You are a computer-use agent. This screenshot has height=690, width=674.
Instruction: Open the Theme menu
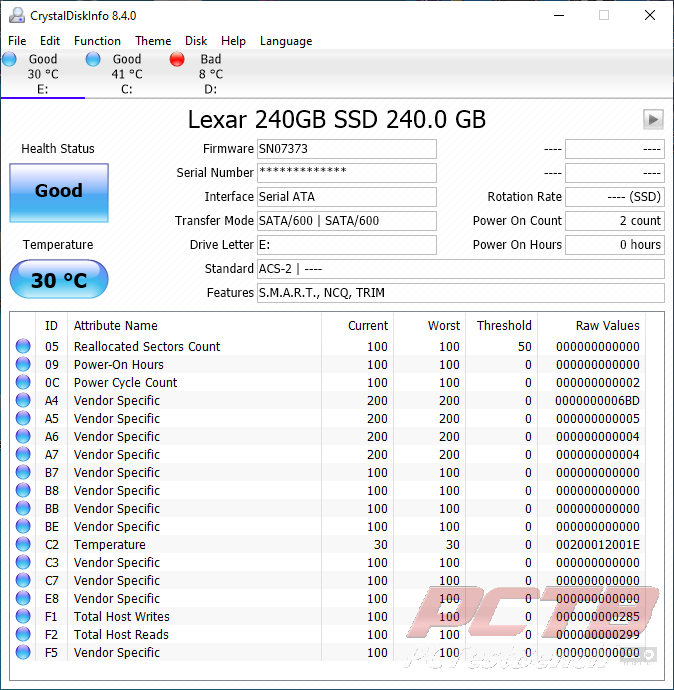point(153,41)
